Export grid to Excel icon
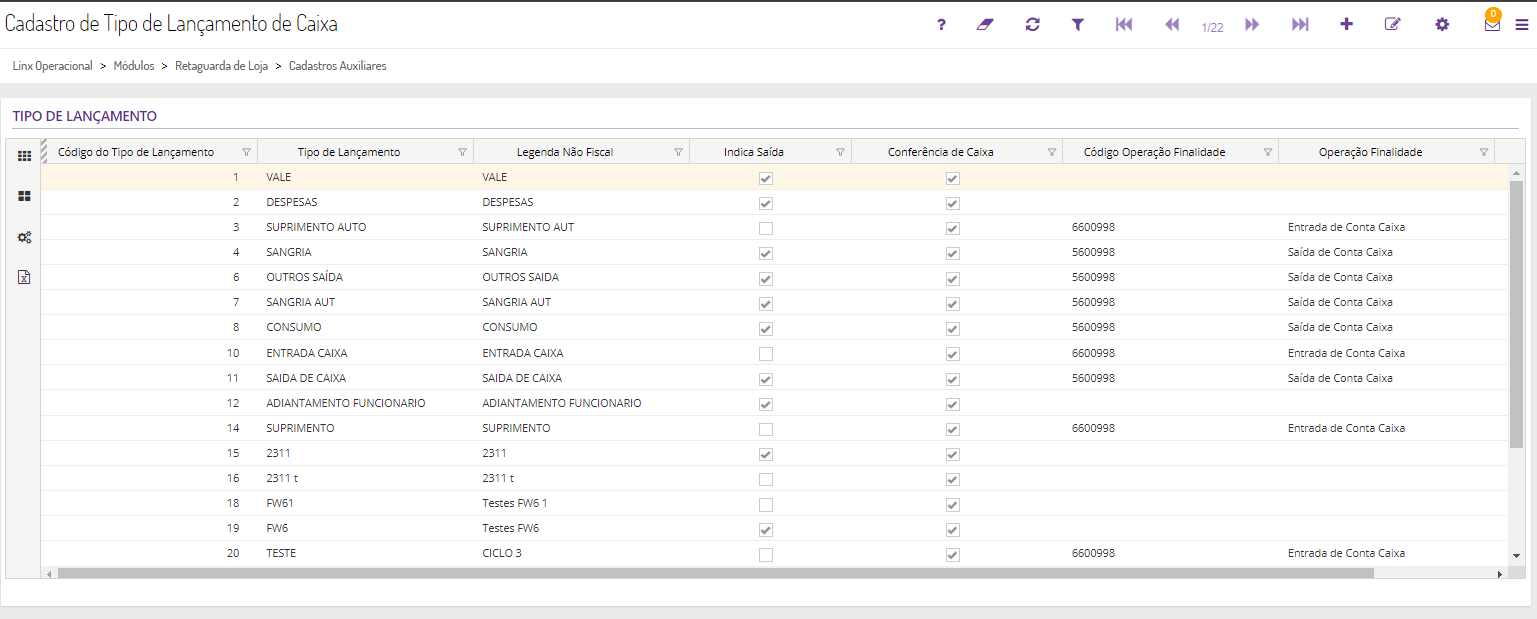Image resolution: width=1537 pixels, height=619 pixels. pos(24,277)
